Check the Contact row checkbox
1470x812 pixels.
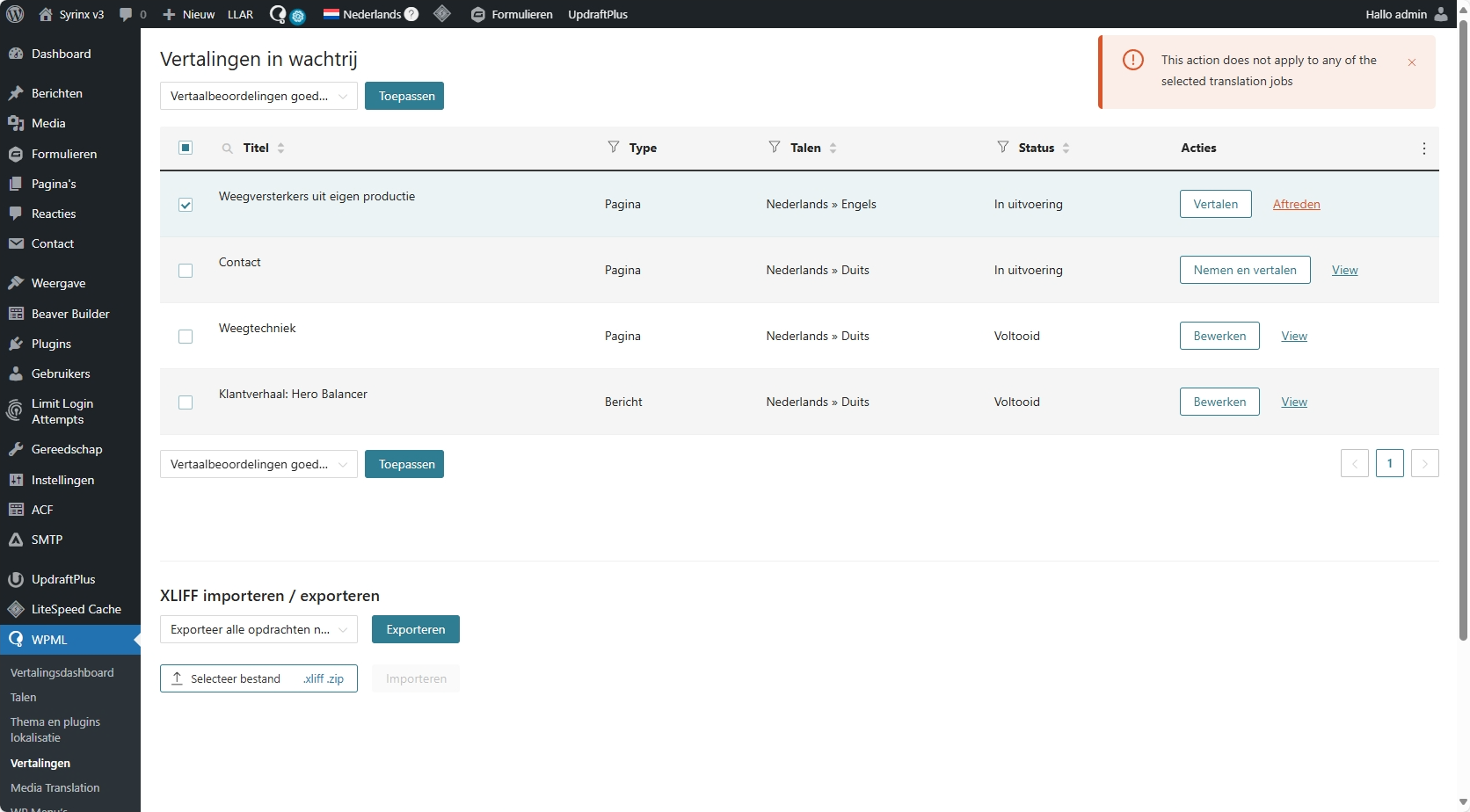tap(186, 271)
